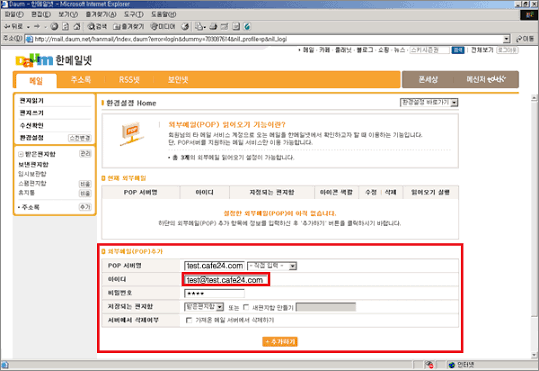This screenshot has height=371, width=539.
Task: Click the 로그아웃 button
Action: [507, 50]
